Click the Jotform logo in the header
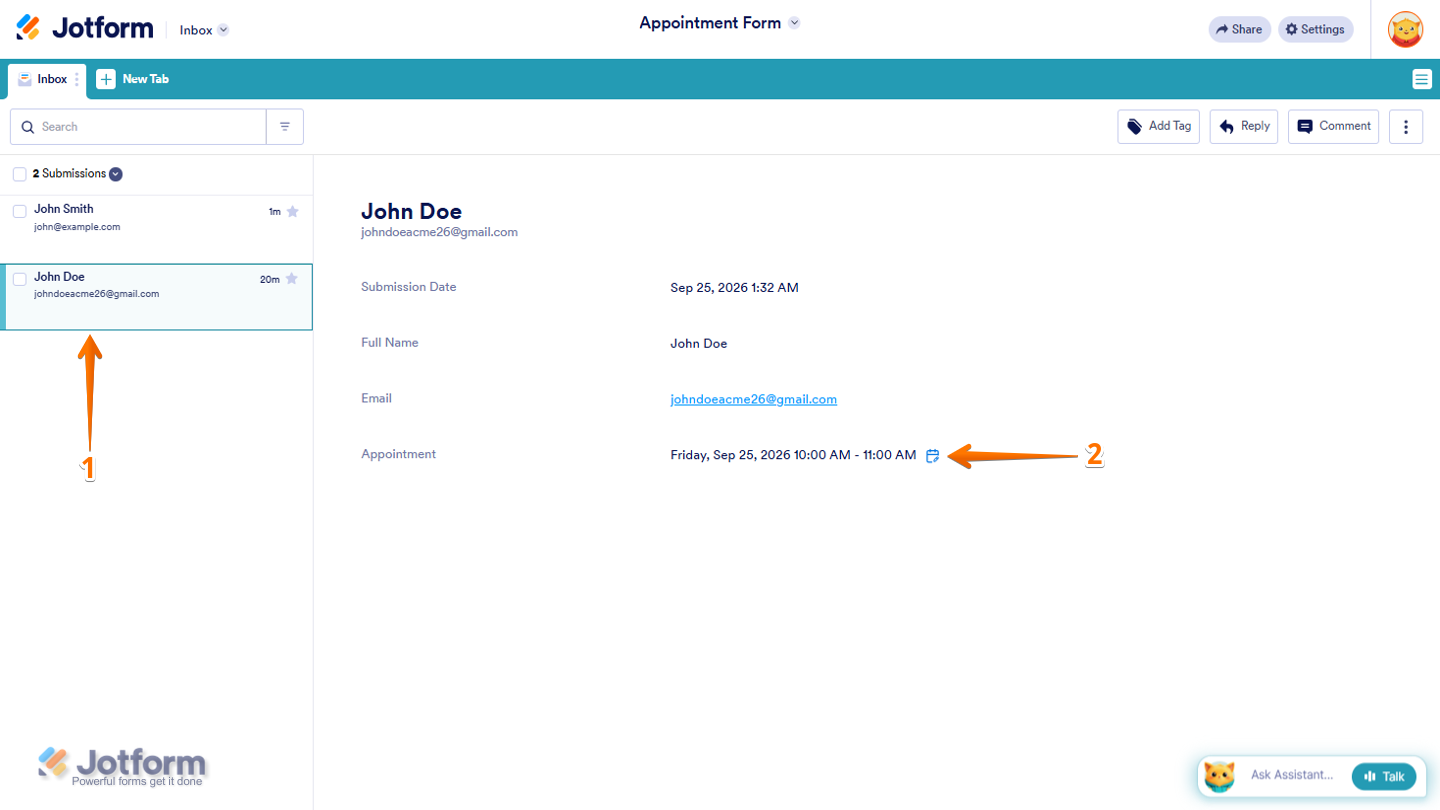 click(x=85, y=29)
